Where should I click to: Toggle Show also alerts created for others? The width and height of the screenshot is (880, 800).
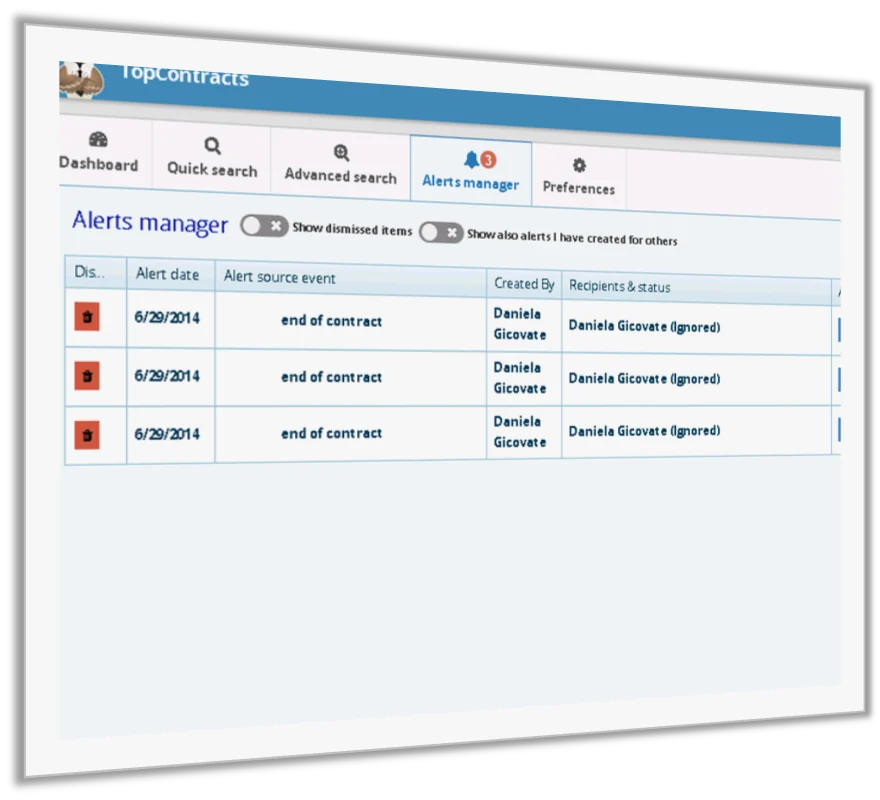pos(441,232)
